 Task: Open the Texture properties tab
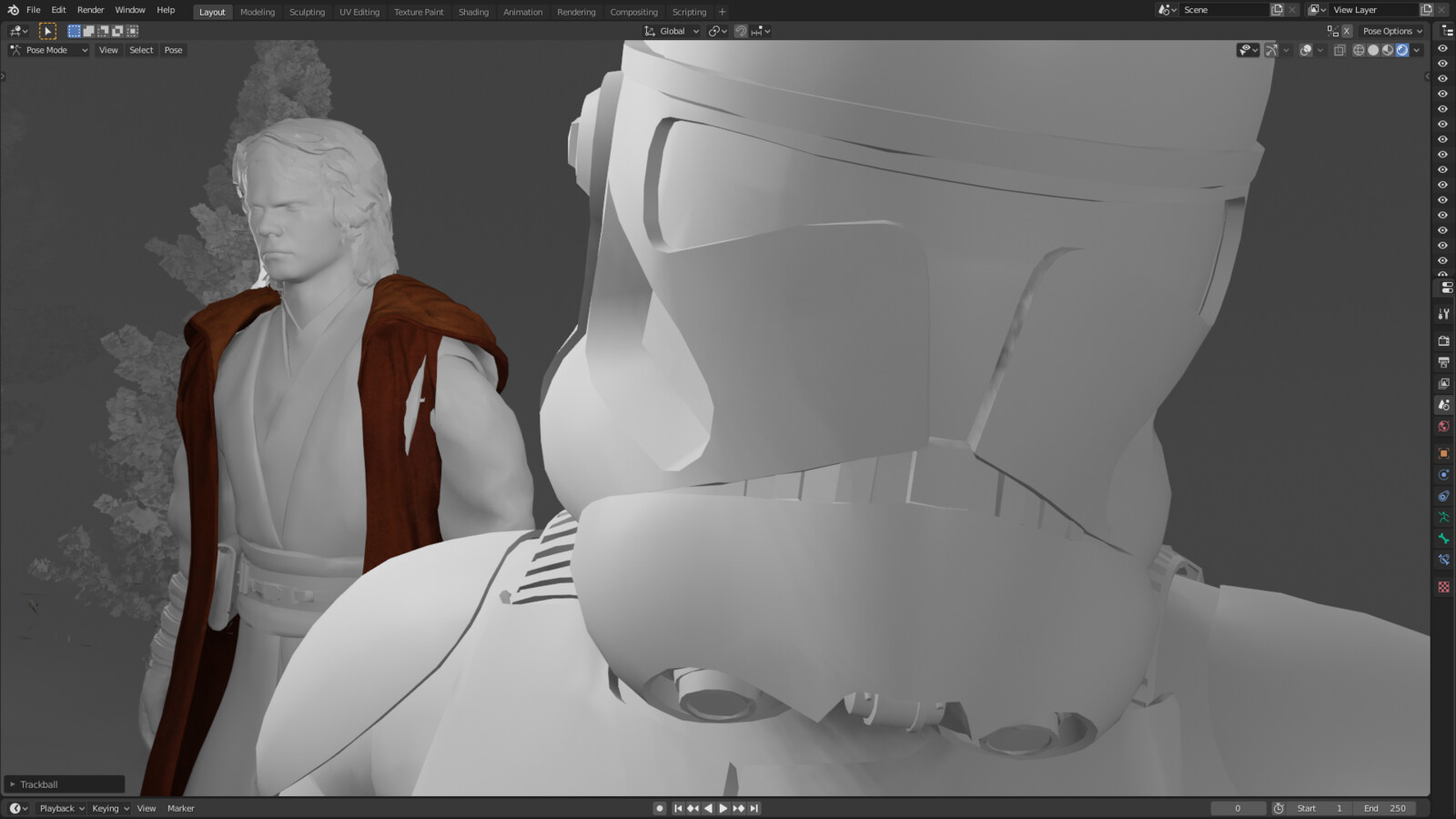coord(1443,587)
